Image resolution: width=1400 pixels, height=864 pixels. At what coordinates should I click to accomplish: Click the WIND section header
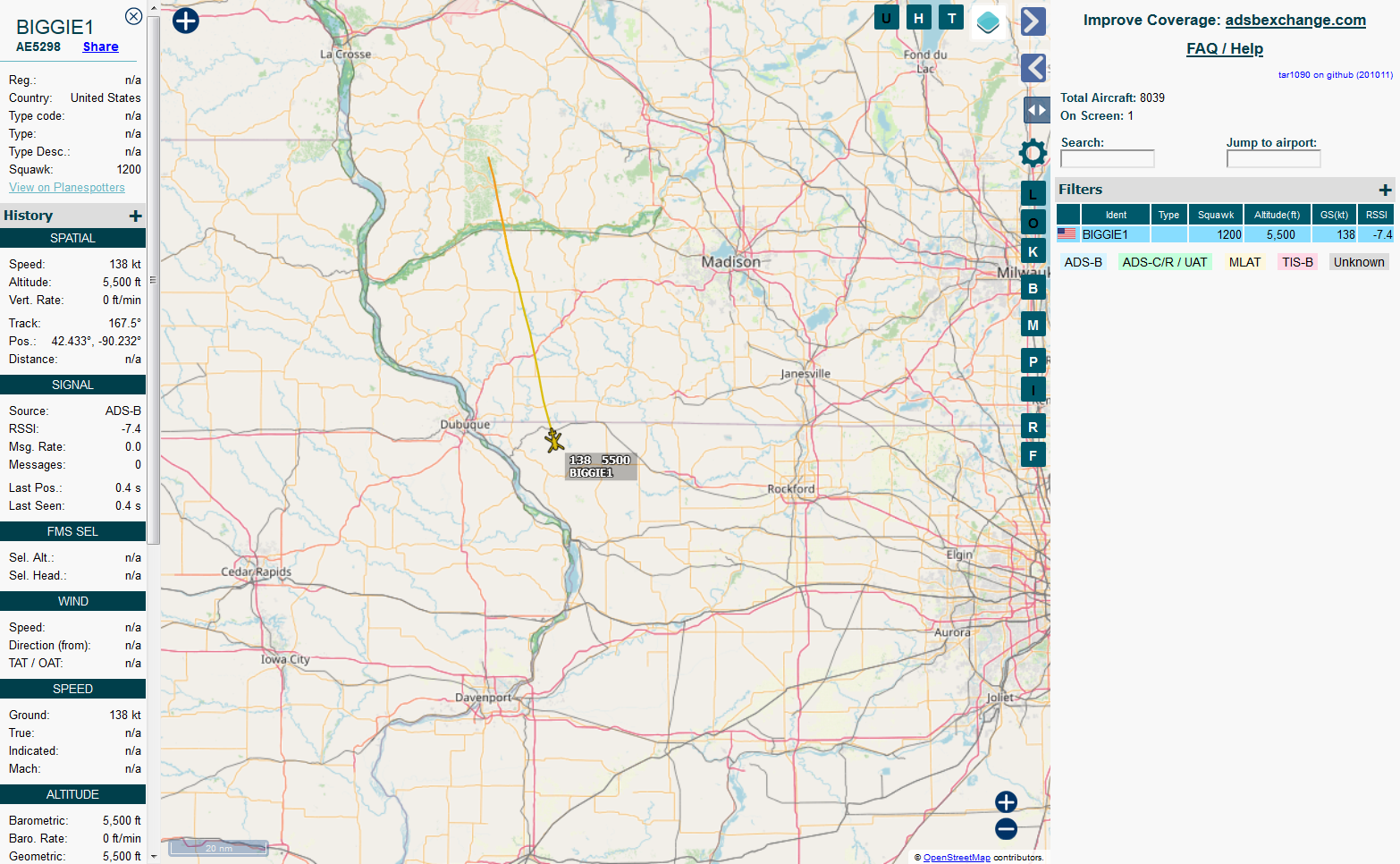pyautogui.click(x=72, y=601)
